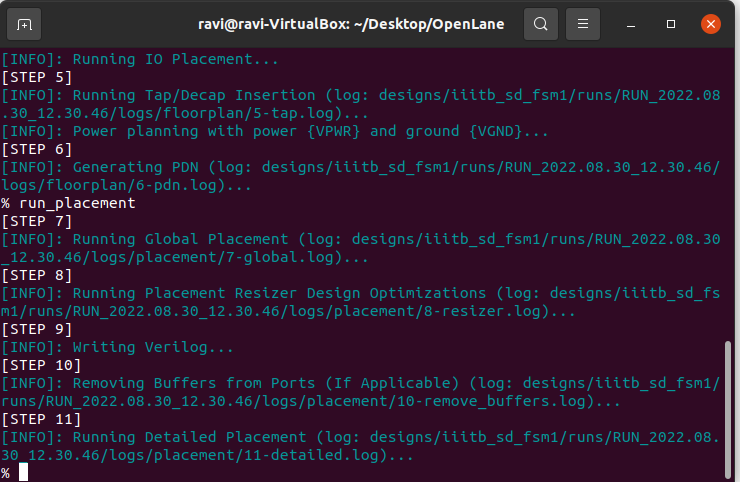This screenshot has width=740, height=482.
Task: Click the '[STEP 10]' line
Action: click(x=42, y=365)
